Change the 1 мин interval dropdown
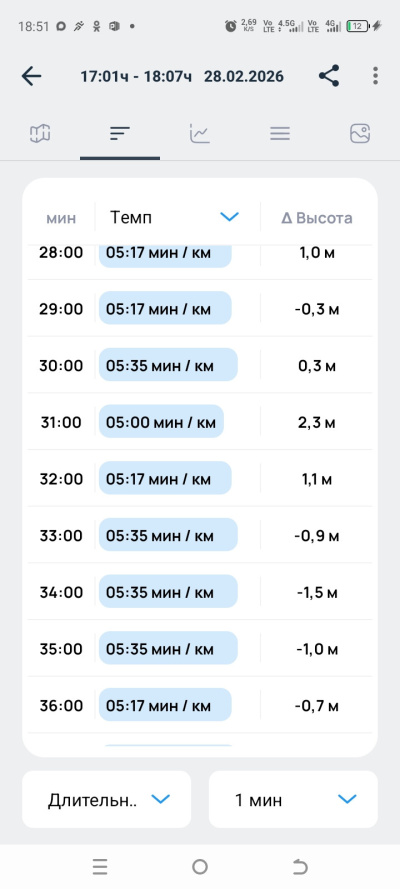Viewport: 400px width, 889px height. pos(293,799)
